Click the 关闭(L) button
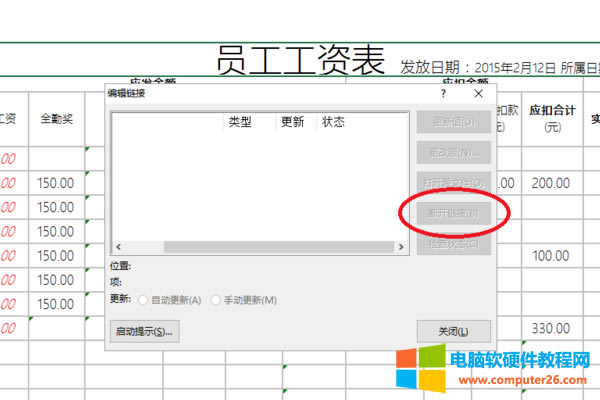Image resolution: width=600 pixels, height=400 pixels. (x=455, y=331)
